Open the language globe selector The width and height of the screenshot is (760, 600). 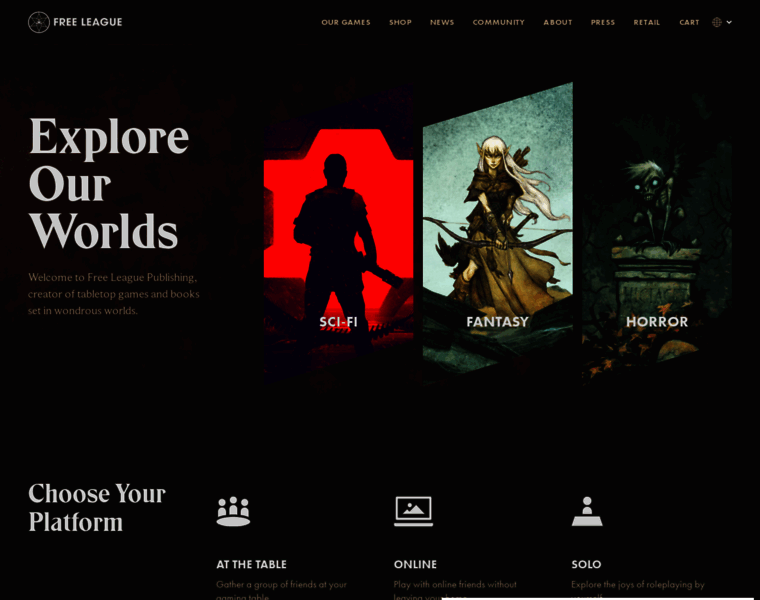(x=722, y=22)
